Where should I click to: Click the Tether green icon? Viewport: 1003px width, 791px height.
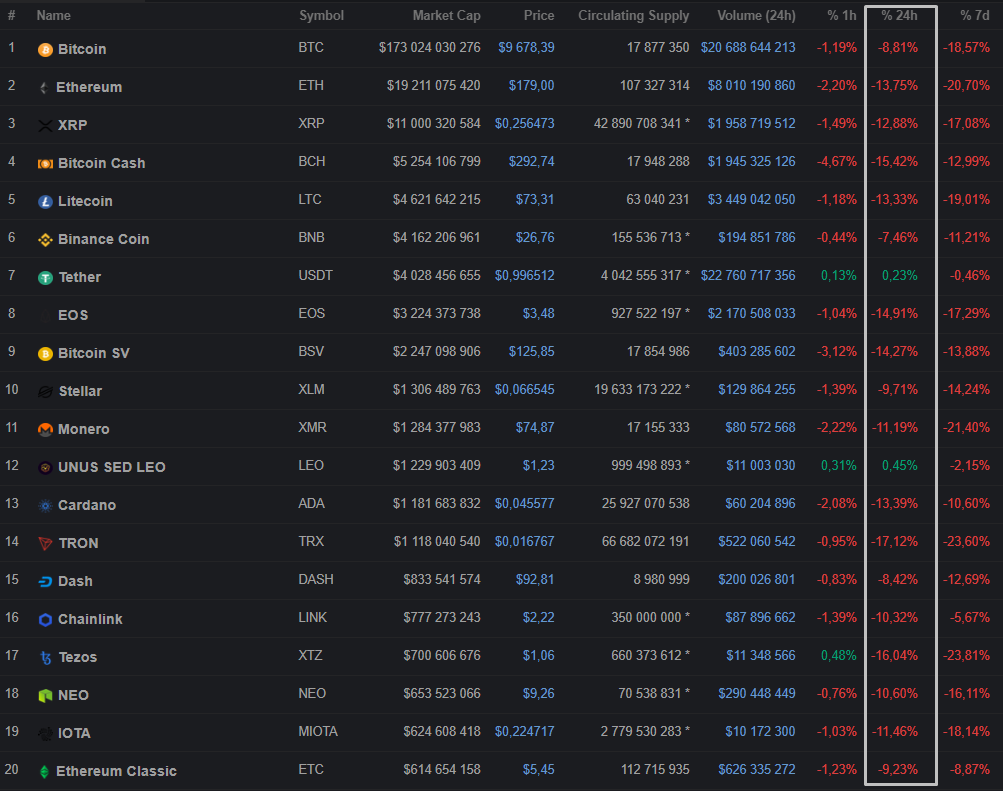[45, 277]
